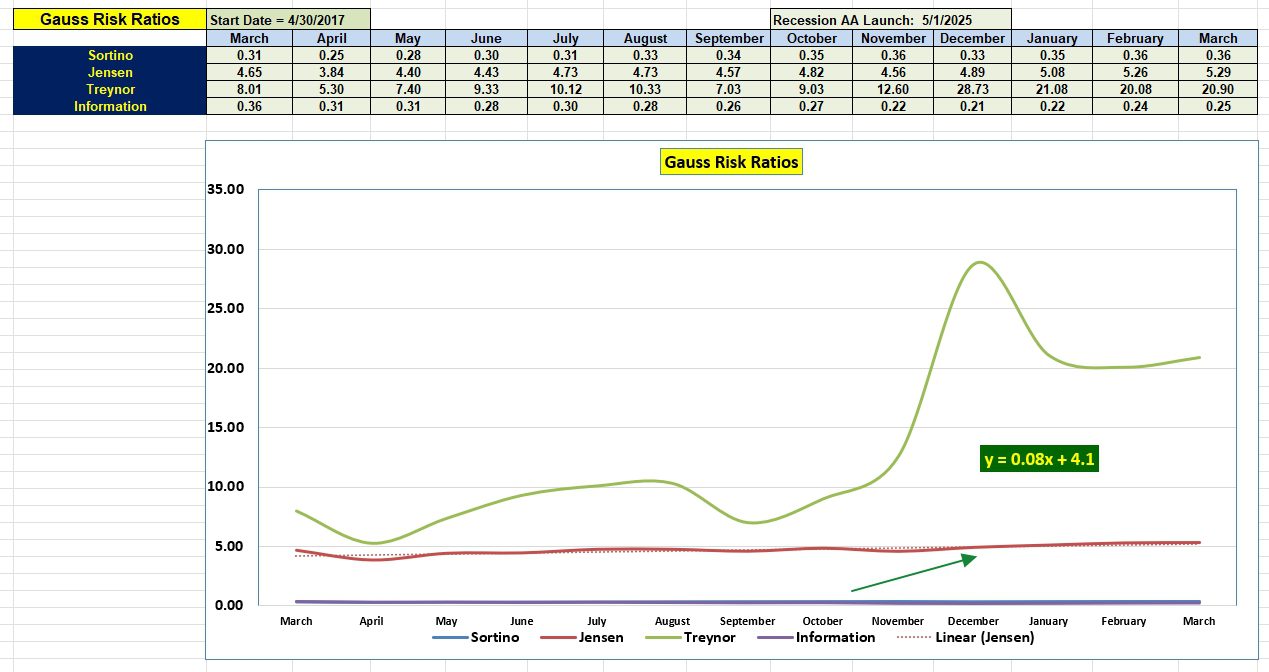Select Treynor value 8.01 cell
Screen dimensions: 1269x672
coord(249,89)
